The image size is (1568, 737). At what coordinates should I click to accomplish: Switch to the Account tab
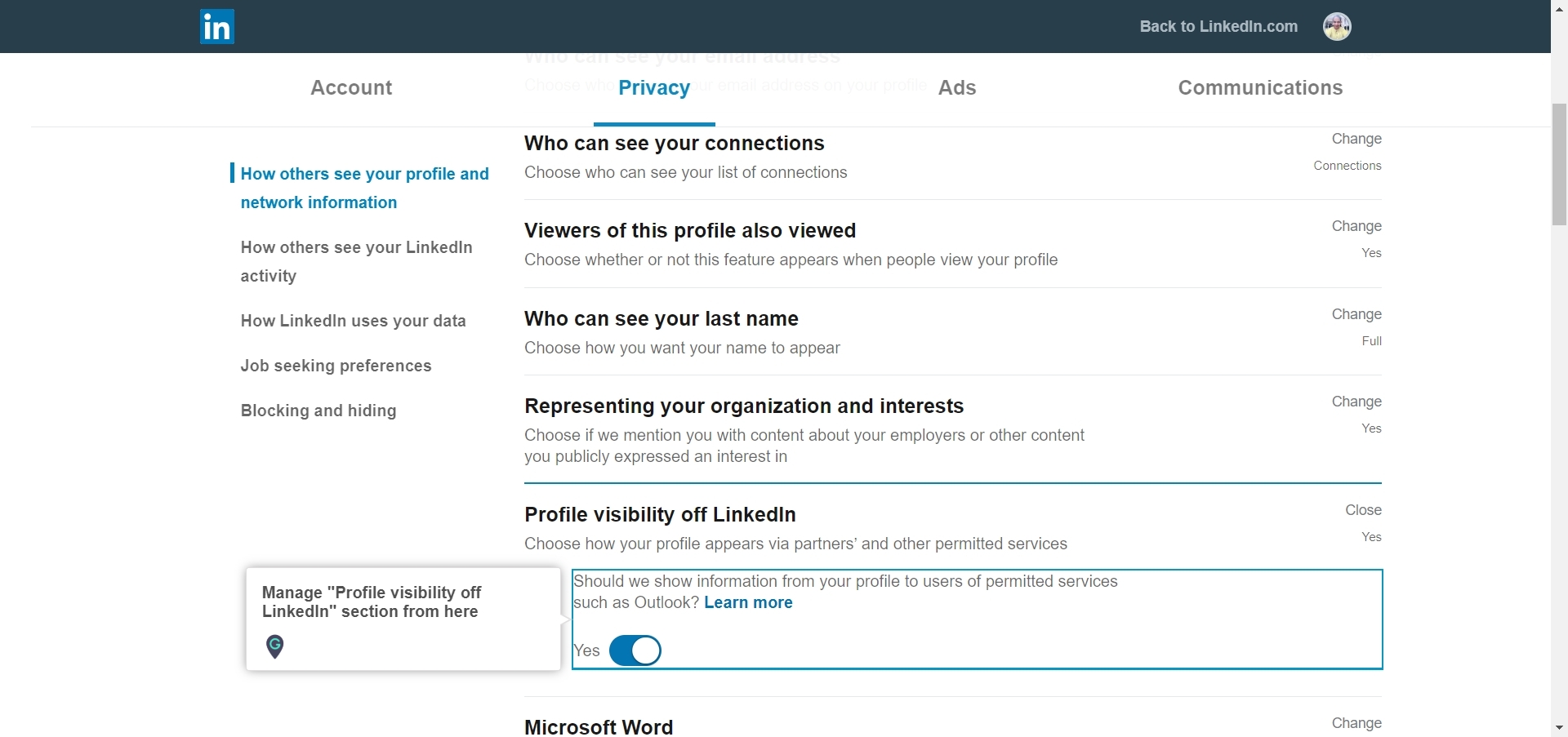[350, 87]
